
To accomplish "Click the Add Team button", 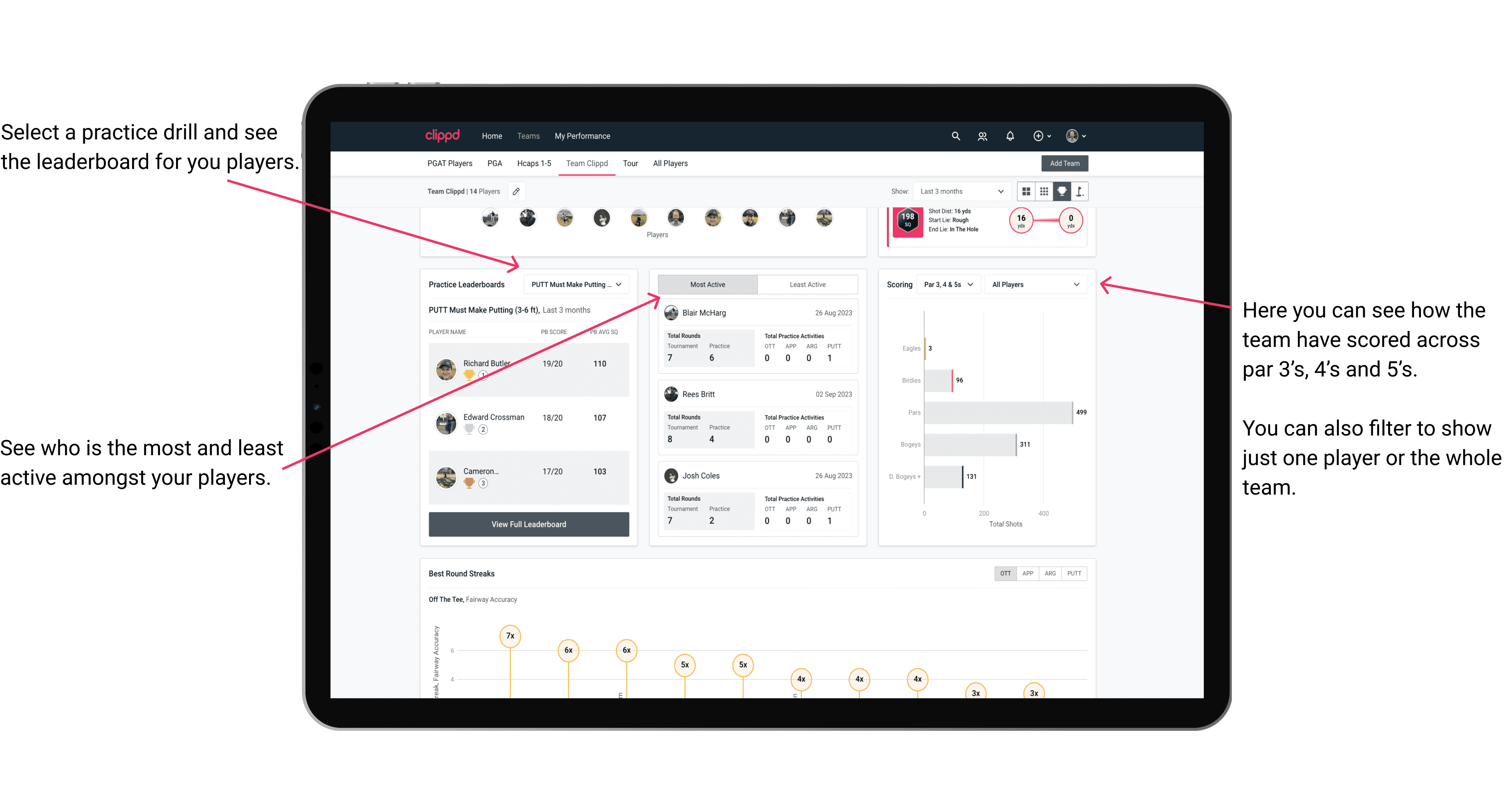I will coord(1064,163).
